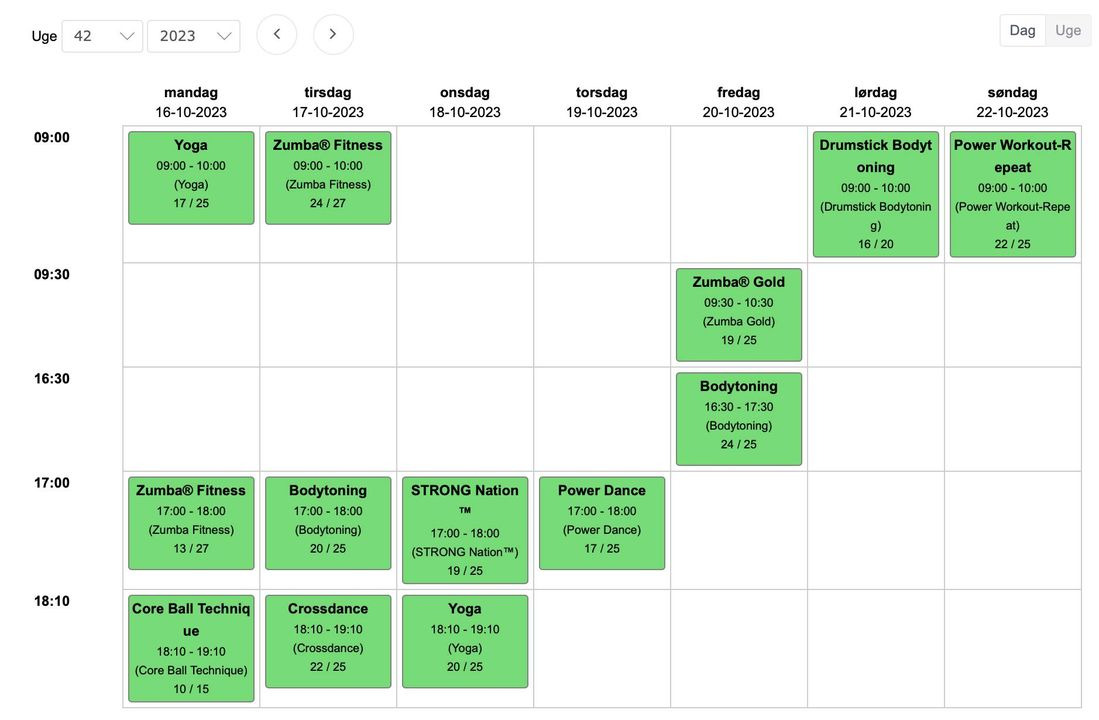Screen dimensions: 1099x720
Task: Select Power Dance class on Thursday
Action: (602, 523)
